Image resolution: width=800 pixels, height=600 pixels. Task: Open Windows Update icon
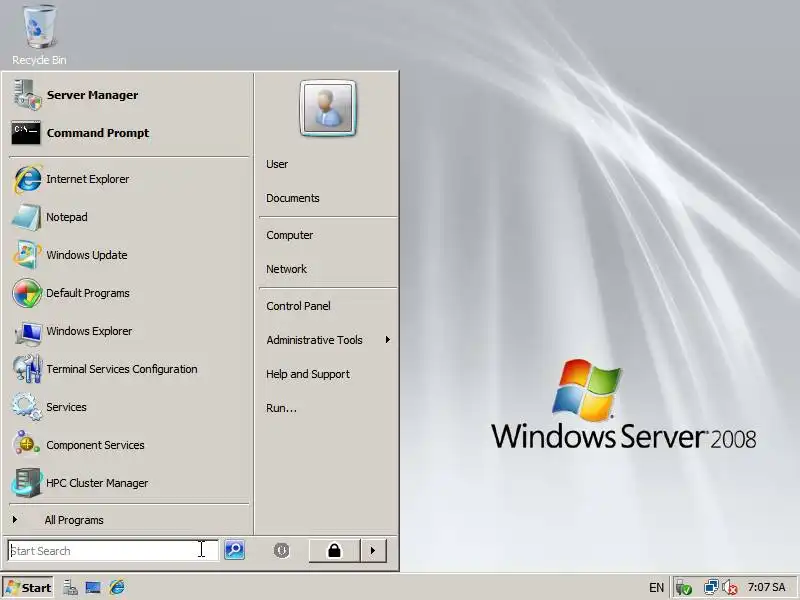(x=27, y=255)
